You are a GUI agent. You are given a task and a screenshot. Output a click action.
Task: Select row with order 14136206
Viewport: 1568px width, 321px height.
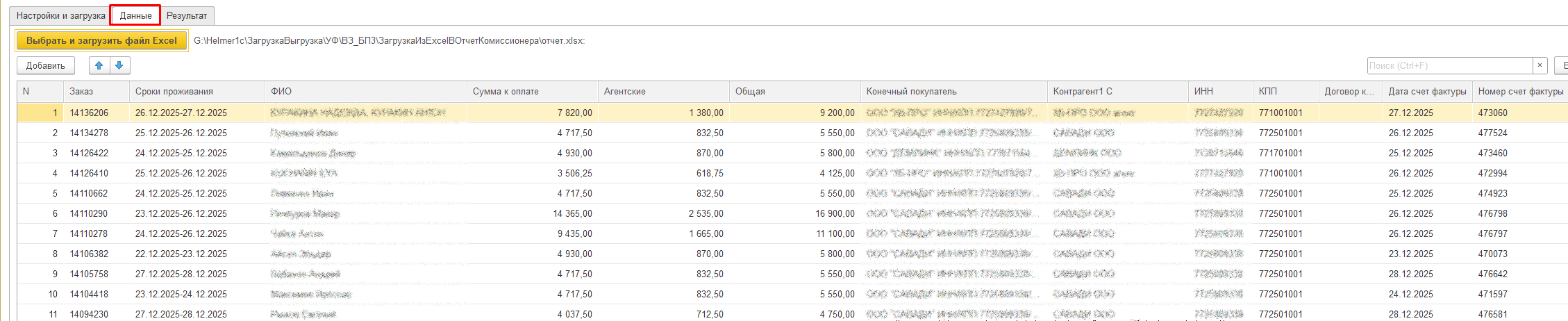click(89, 113)
